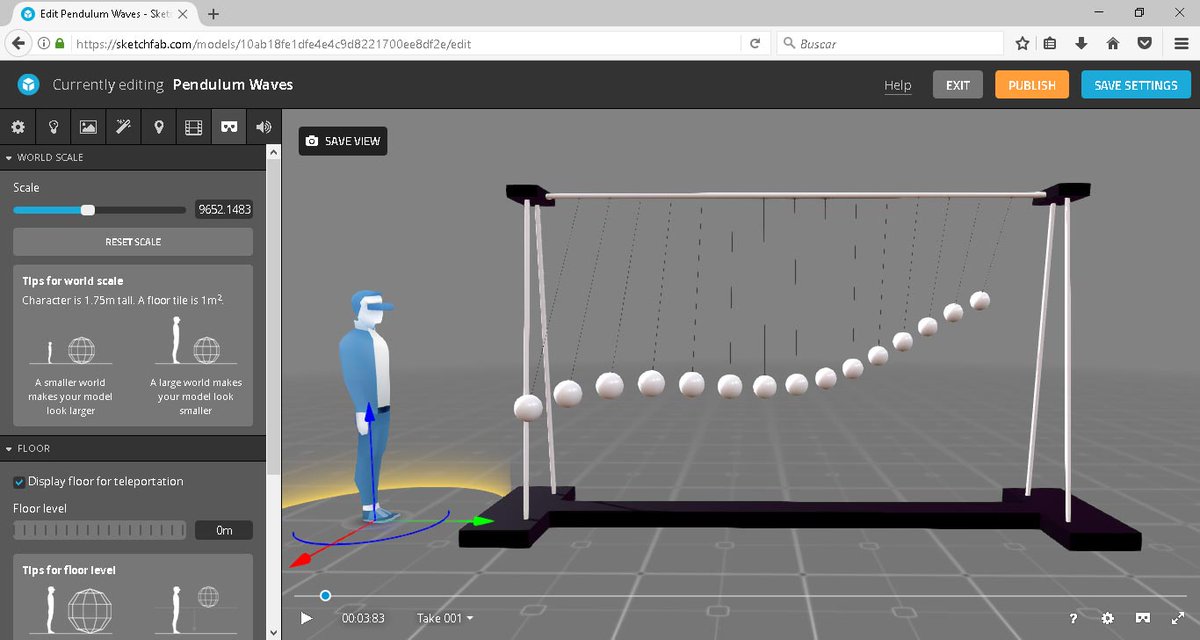Click the Buscar search field
Screen dimensions: 1200x640
[890, 44]
